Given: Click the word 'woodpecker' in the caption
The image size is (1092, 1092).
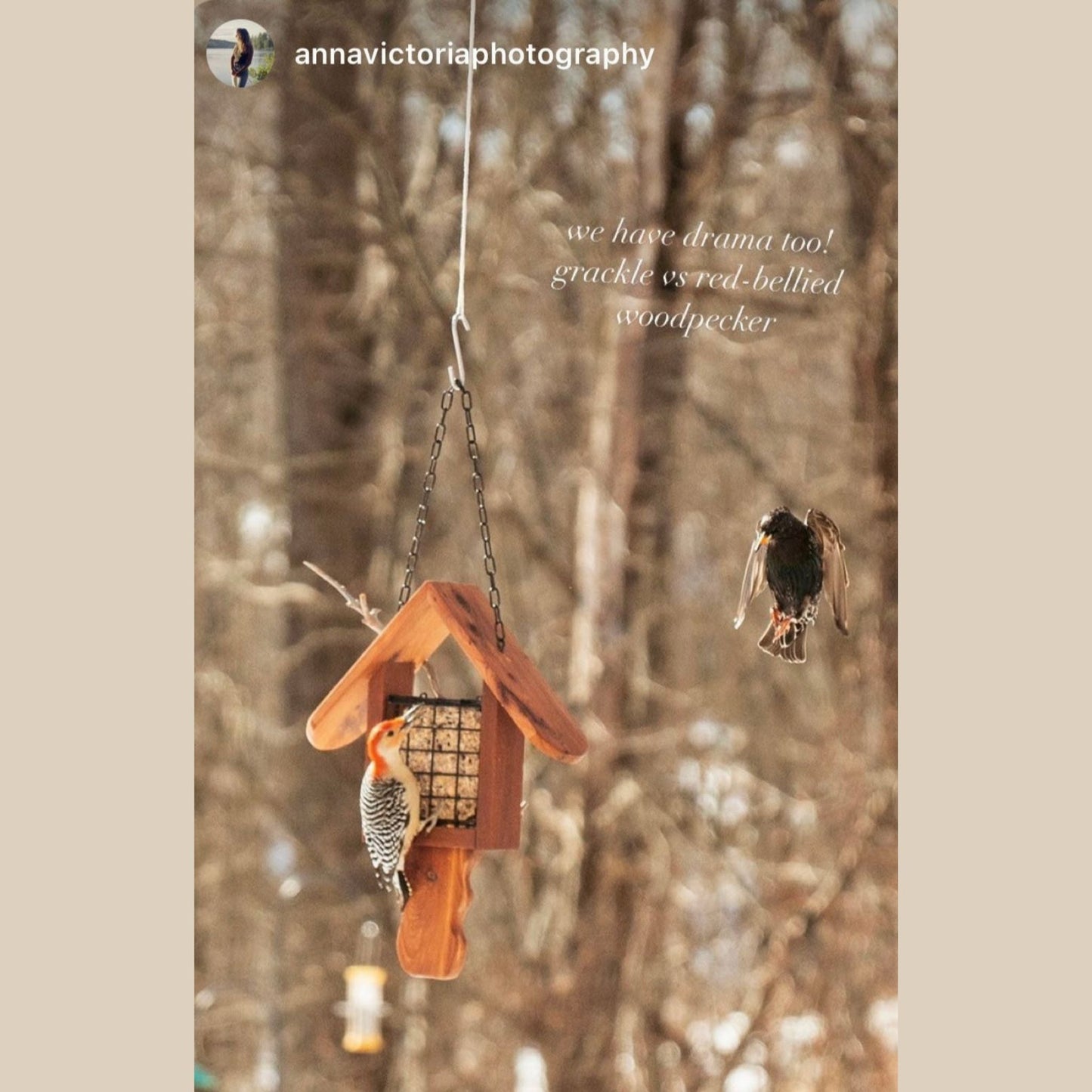Looking at the screenshot, I should [696, 319].
